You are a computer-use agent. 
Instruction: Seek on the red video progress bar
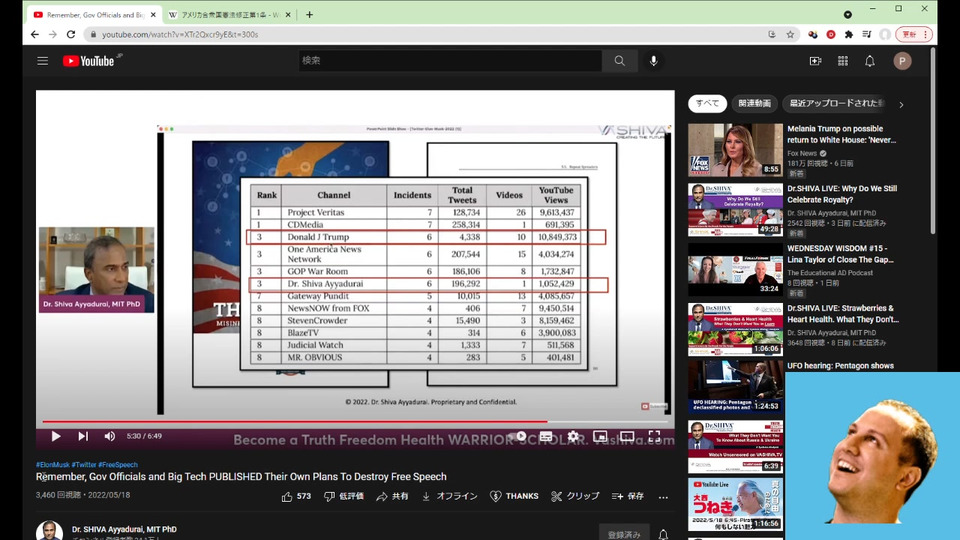click(356, 421)
